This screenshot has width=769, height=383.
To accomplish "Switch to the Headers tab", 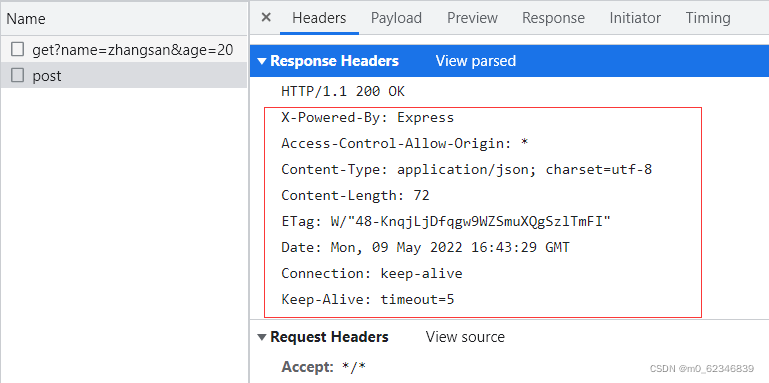I will 319,18.
